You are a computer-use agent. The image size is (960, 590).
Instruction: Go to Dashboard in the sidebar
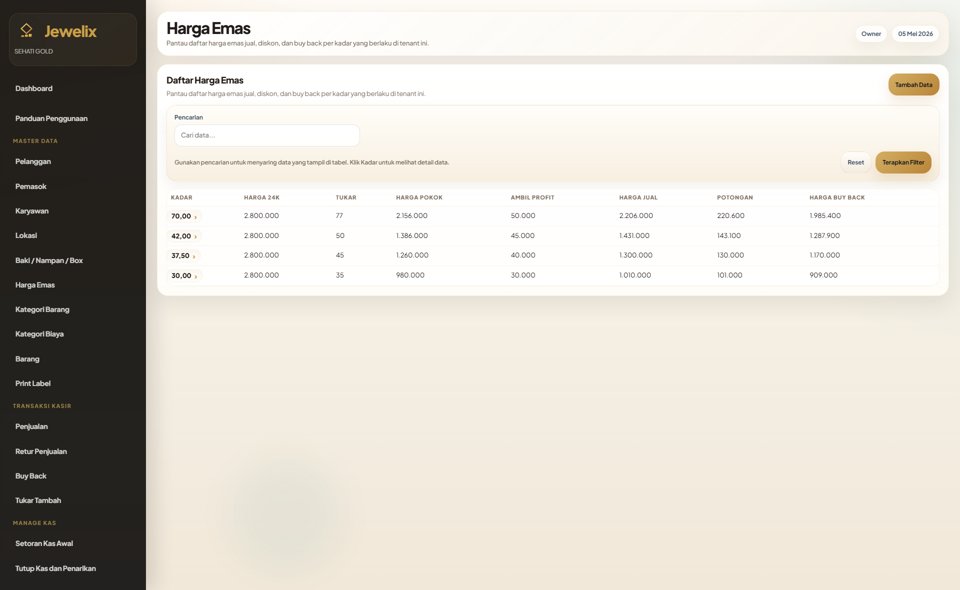coord(34,88)
